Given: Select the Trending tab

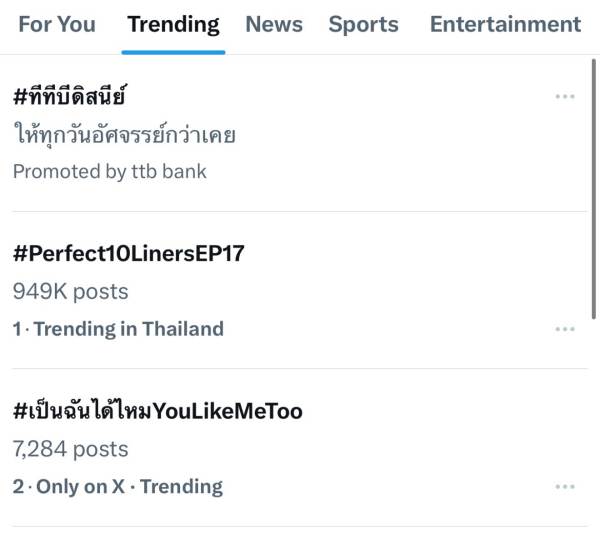Looking at the screenshot, I should coord(173,24).
